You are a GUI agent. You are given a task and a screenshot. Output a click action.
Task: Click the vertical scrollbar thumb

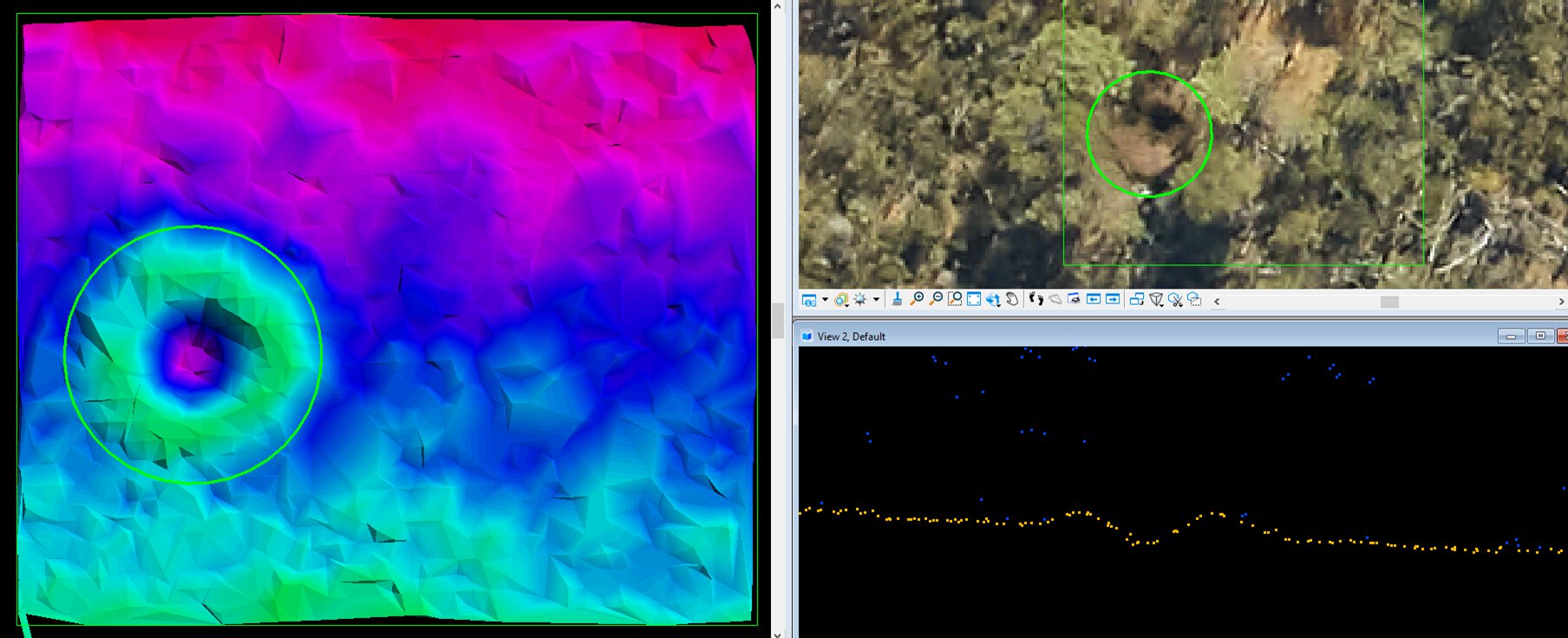tap(777, 320)
